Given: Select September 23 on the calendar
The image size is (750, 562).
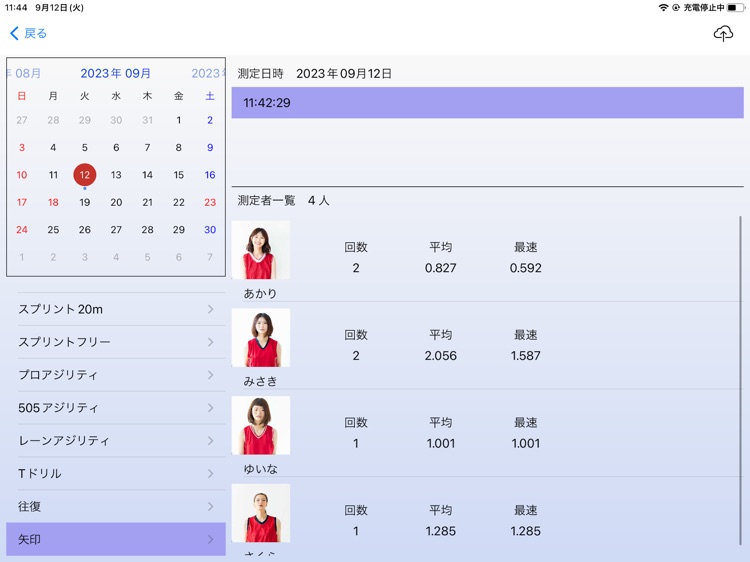Looking at the screenshot, I should click(x=210, y=202).
